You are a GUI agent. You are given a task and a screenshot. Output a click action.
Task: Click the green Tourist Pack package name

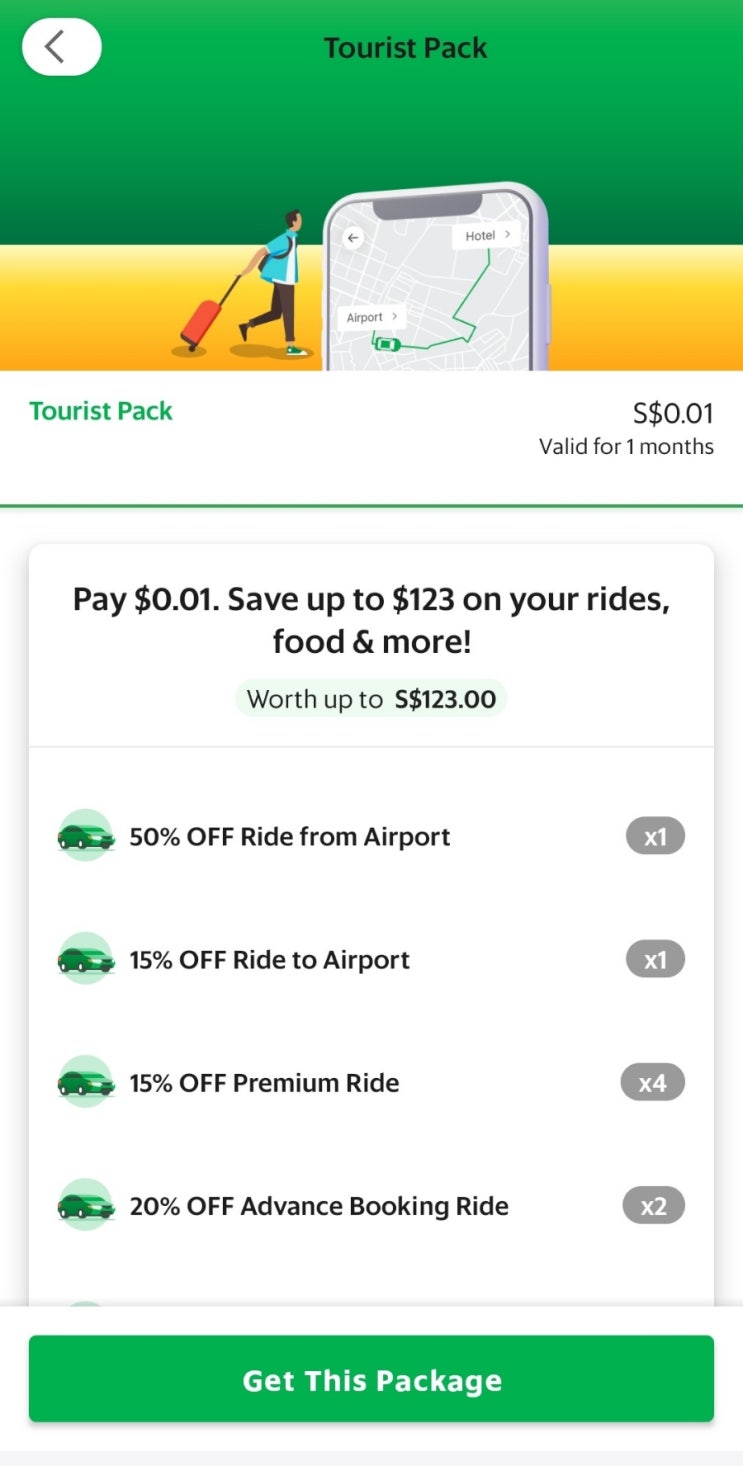pos(101,411)
